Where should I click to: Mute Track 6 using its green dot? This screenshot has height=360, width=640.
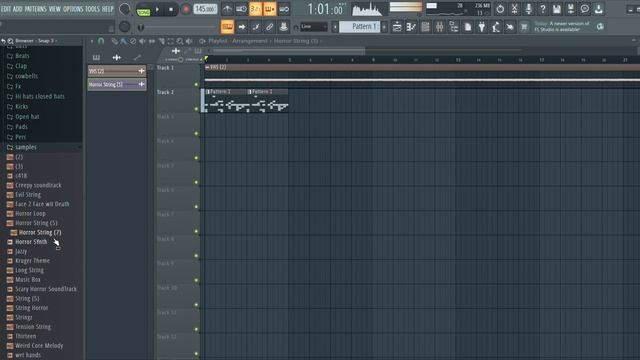196,207
